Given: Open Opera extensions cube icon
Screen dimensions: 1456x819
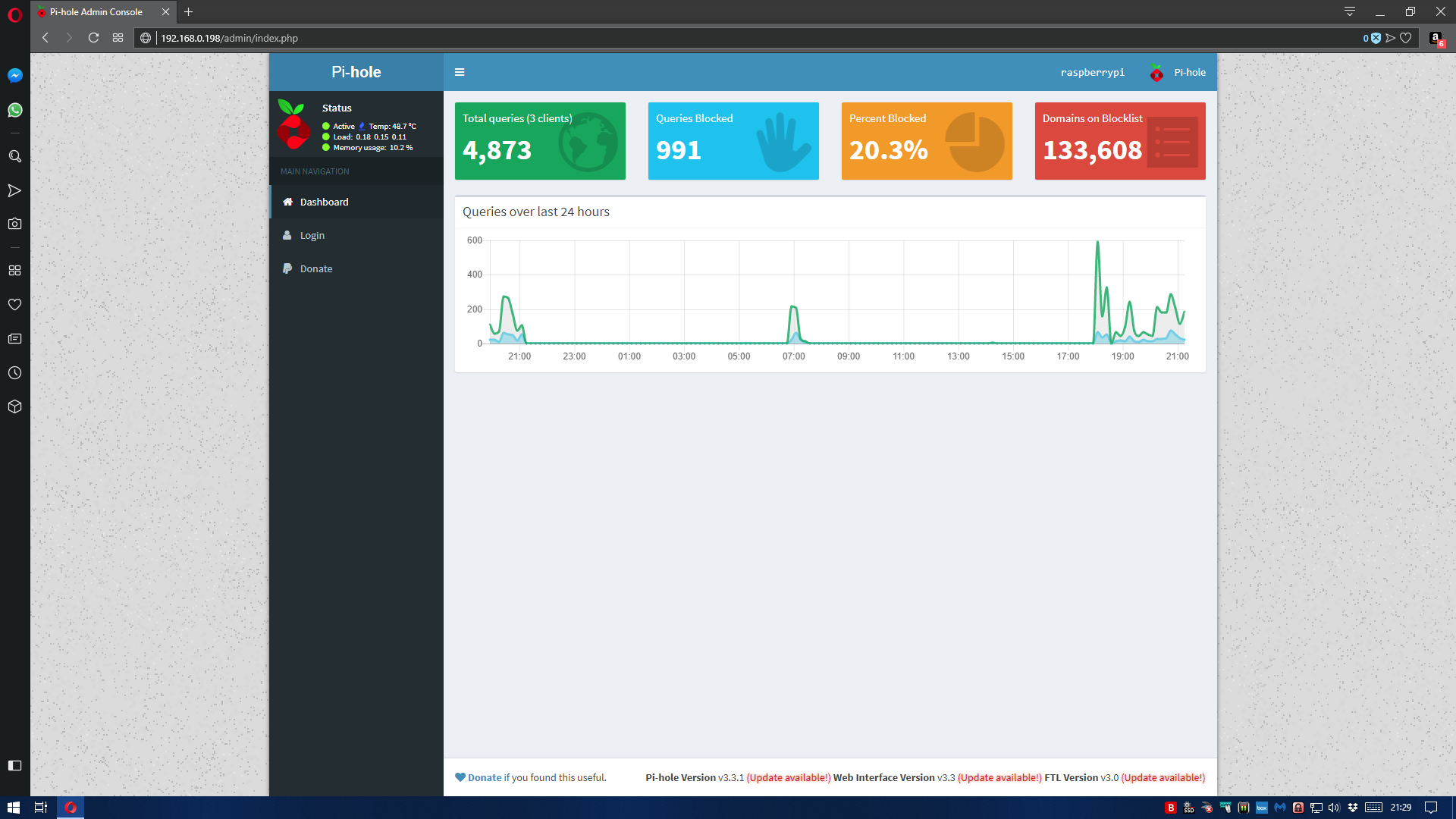Looking at the screenshot, I should [x=14, y=406].
